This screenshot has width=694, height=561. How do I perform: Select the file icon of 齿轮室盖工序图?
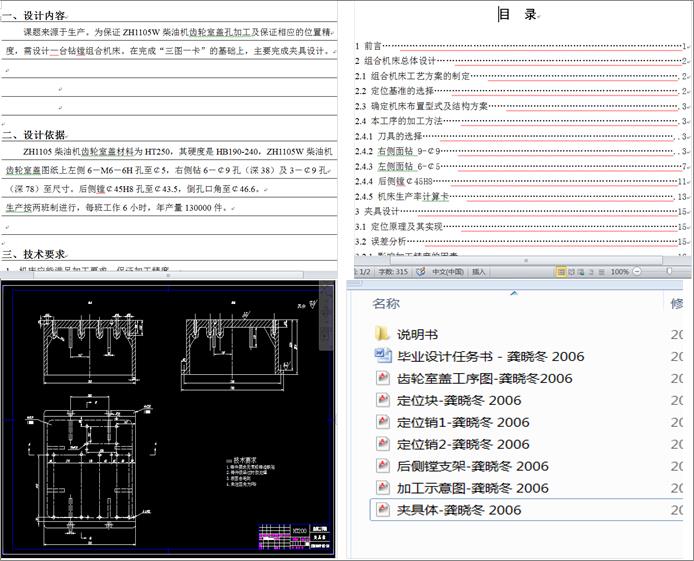pyautogui.click(x=382, y=378)
